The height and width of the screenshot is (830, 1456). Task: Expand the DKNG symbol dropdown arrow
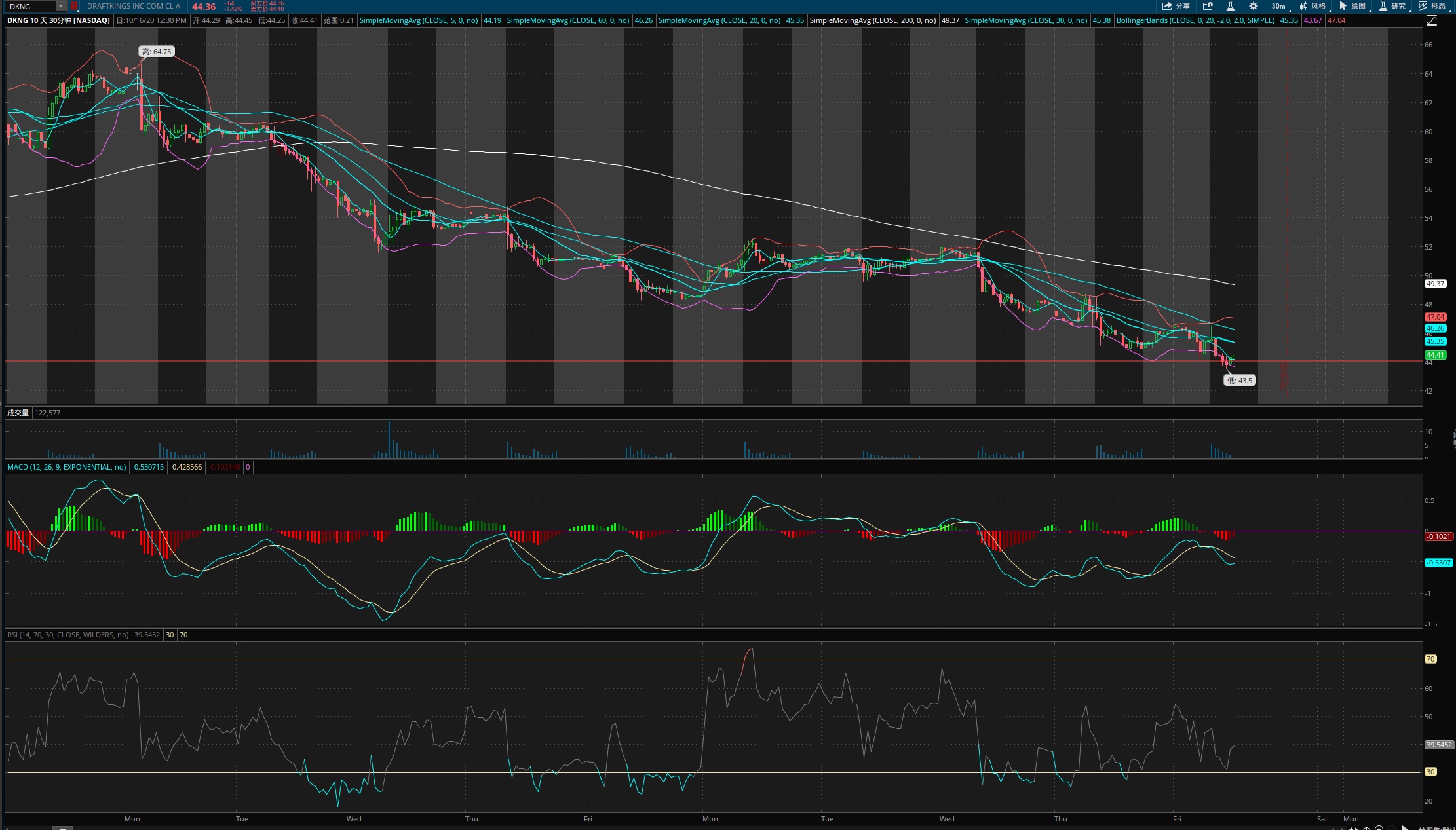point(61,6)
